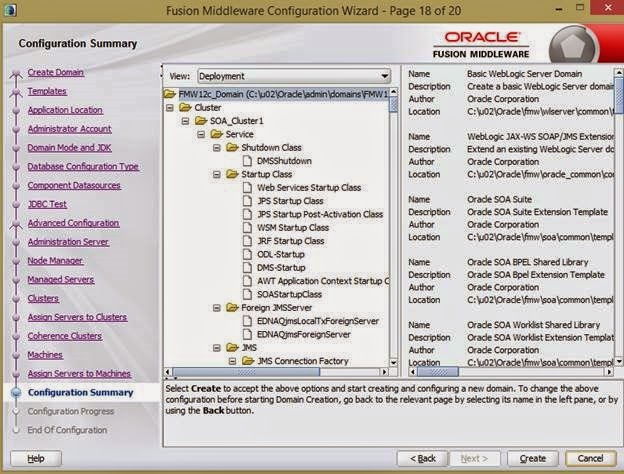Click the DMSShutdown file icon

tap(247, 161)
